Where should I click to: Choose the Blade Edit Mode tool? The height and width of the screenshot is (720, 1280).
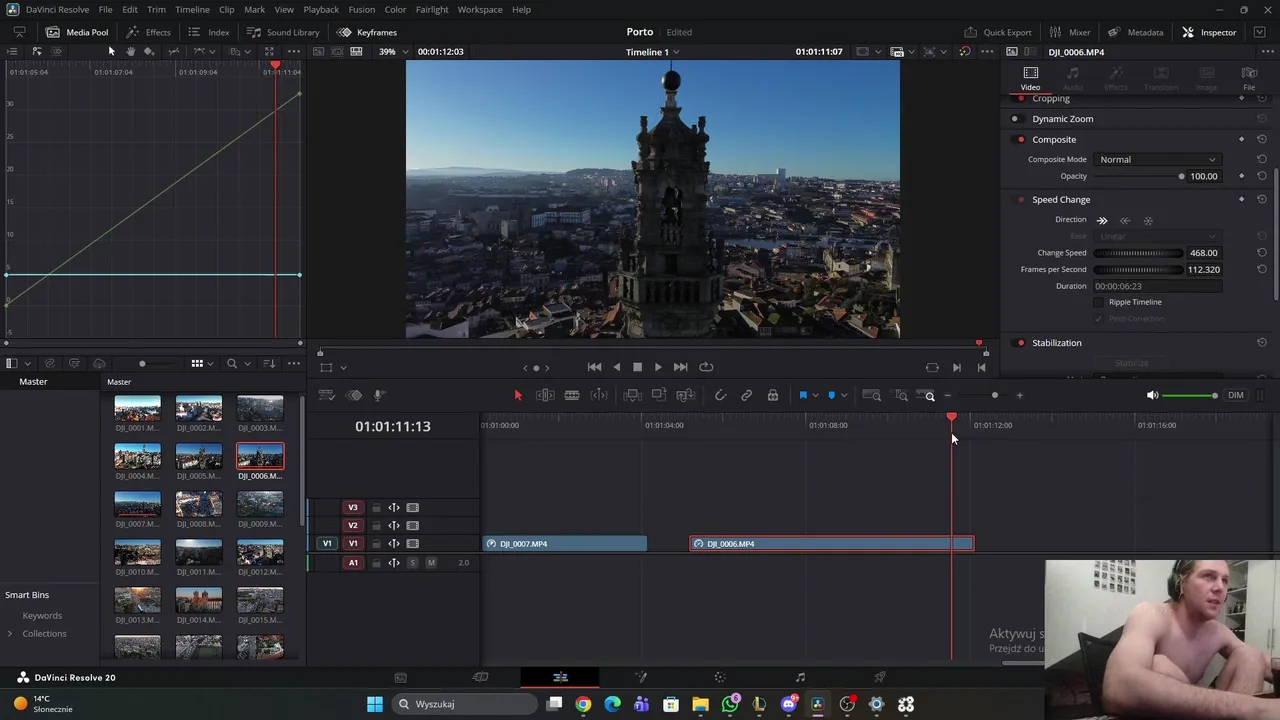coord(572,396)
